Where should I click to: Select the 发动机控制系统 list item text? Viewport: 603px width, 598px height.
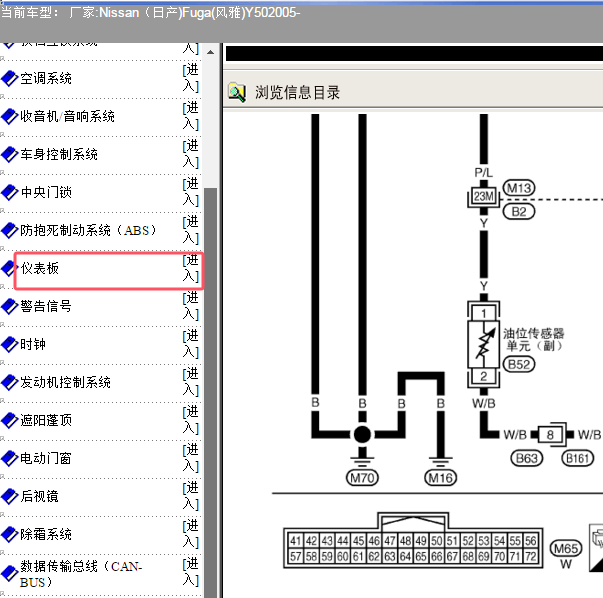65,382
